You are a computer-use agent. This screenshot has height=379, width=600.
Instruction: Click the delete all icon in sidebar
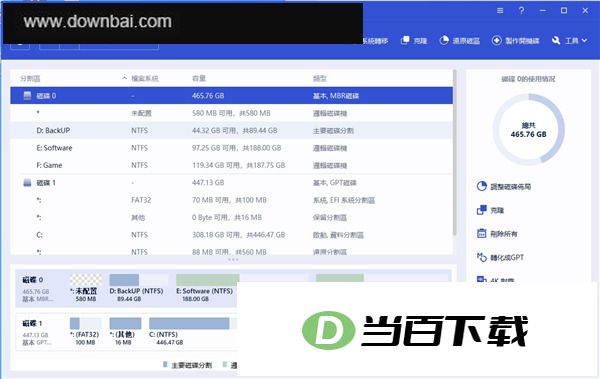(x=481, y=234)
